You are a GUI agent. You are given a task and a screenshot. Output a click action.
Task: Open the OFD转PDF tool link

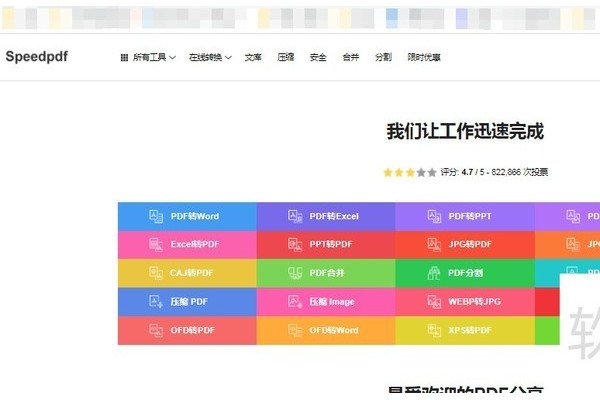(187, 330)
